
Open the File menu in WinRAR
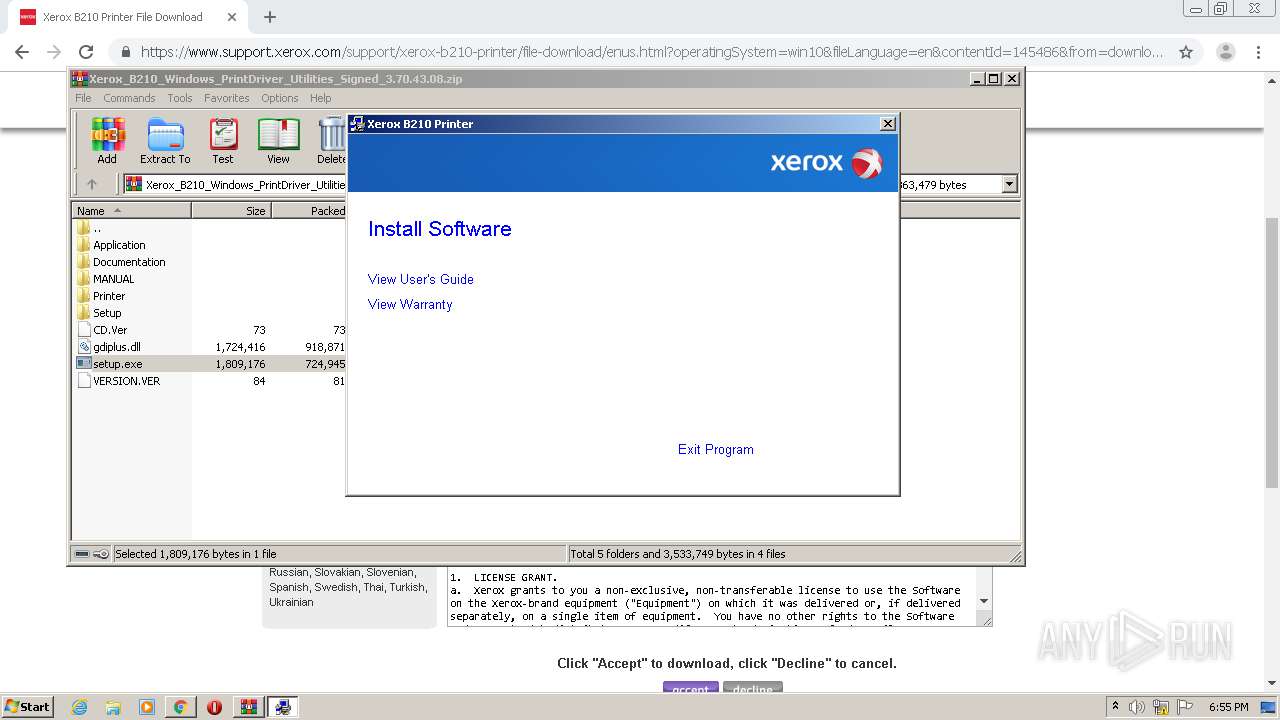[x=83, y=98]
